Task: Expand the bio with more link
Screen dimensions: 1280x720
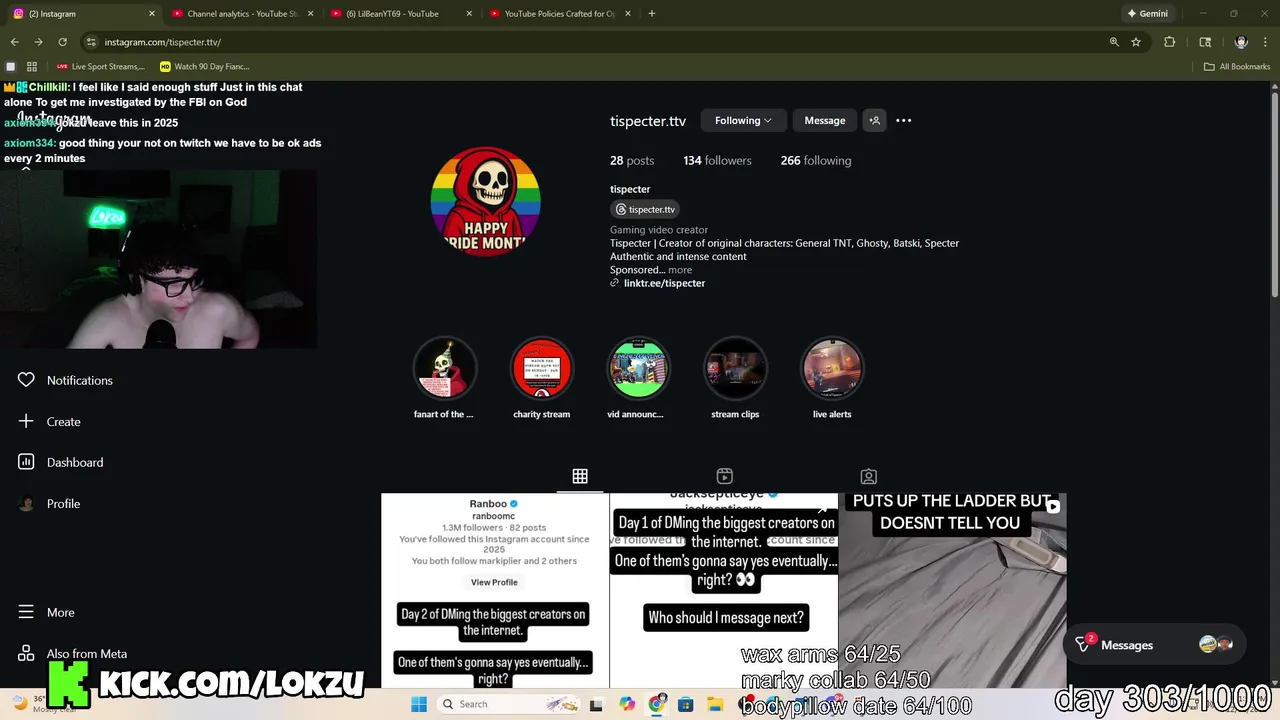Action: pos(680,270)
